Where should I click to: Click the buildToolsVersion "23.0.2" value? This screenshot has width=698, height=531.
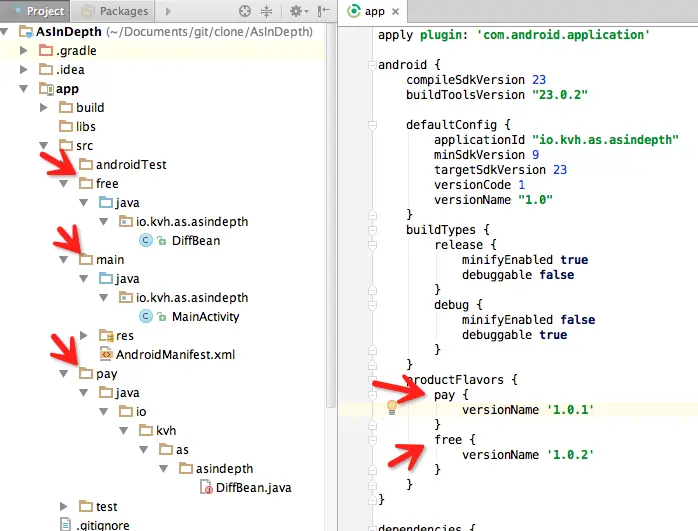point(560,95)
